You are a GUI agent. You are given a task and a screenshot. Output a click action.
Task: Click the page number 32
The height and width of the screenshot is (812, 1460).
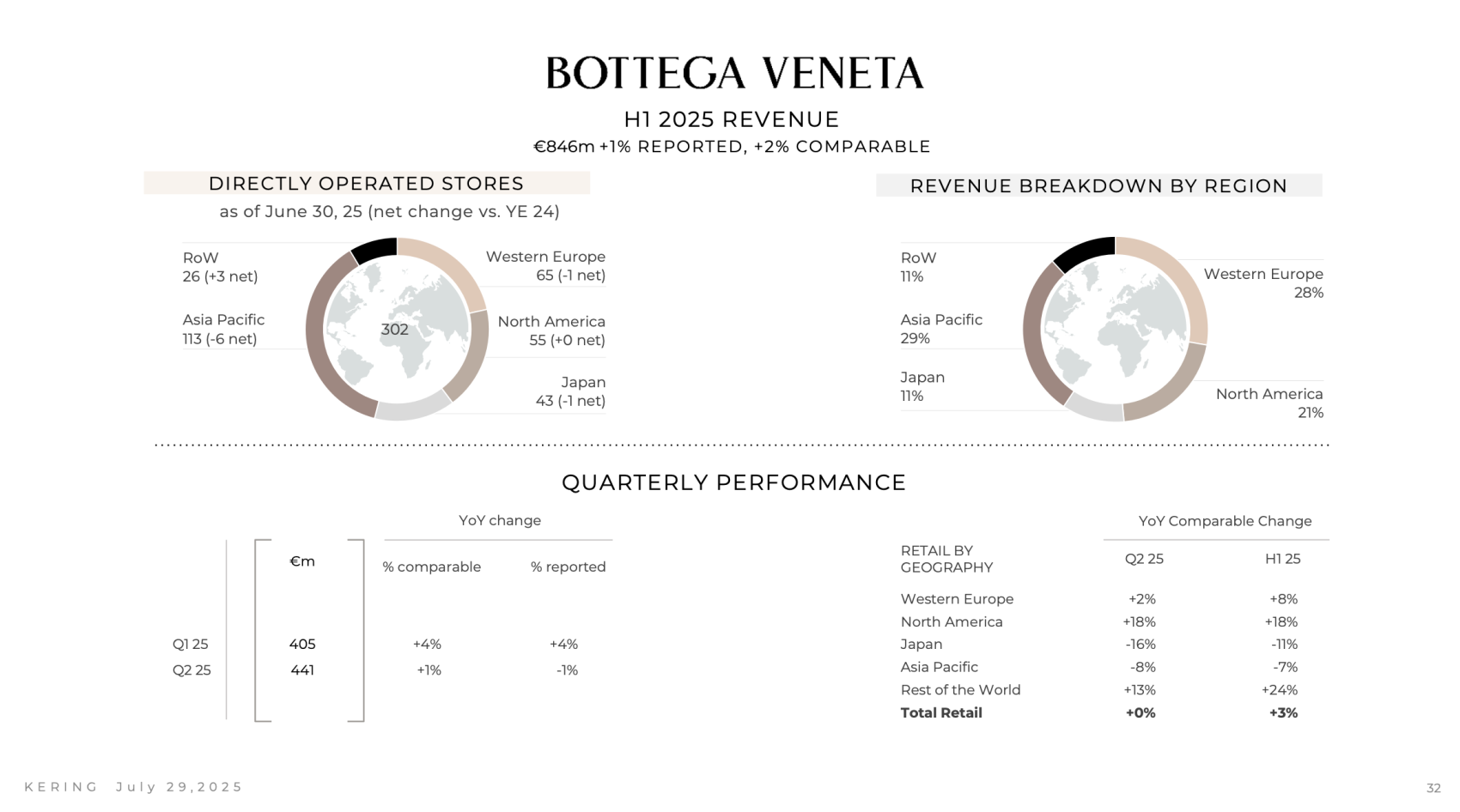pos(1433,788)
